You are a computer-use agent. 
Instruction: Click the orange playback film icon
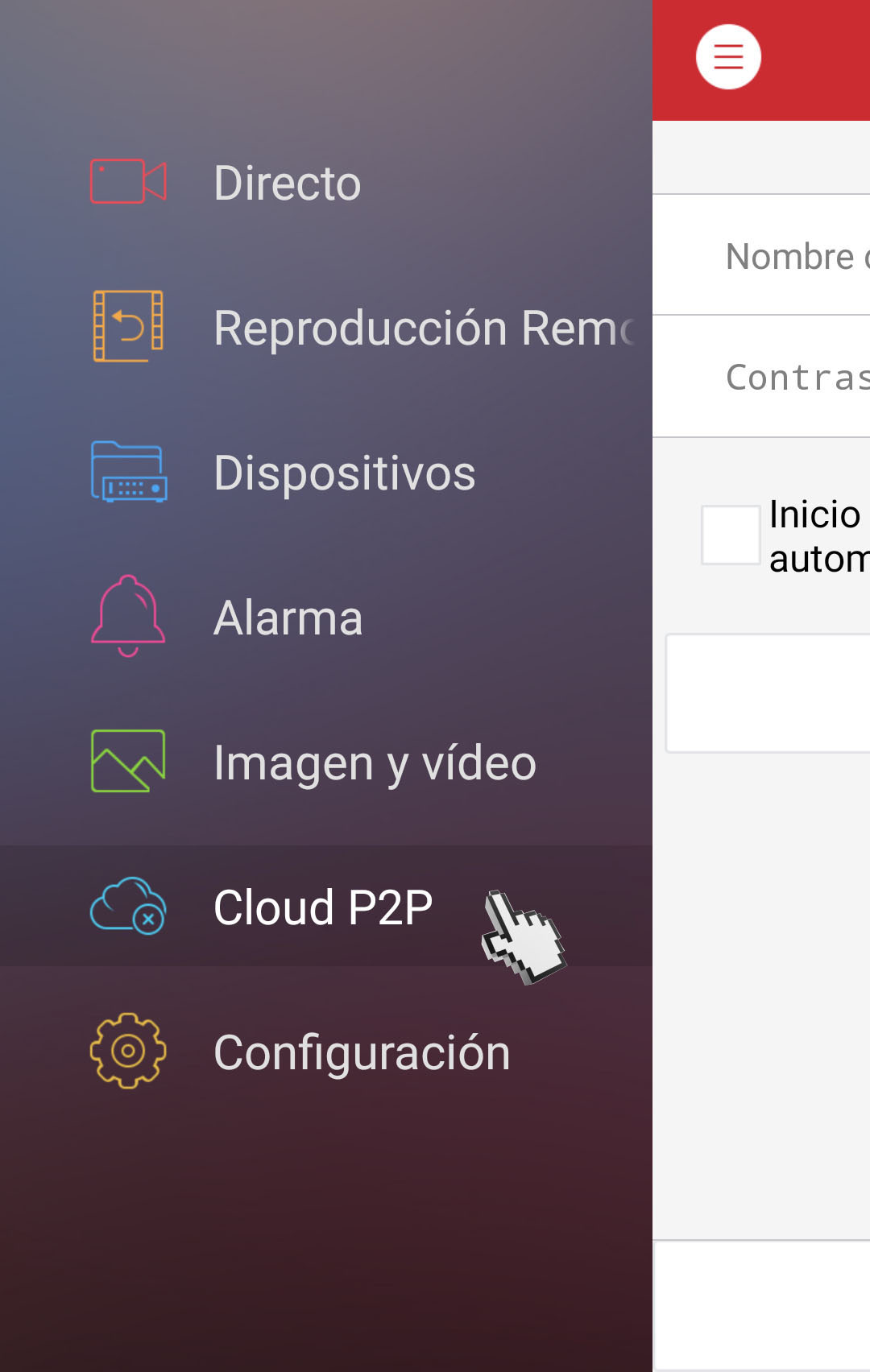coord(128,326)
